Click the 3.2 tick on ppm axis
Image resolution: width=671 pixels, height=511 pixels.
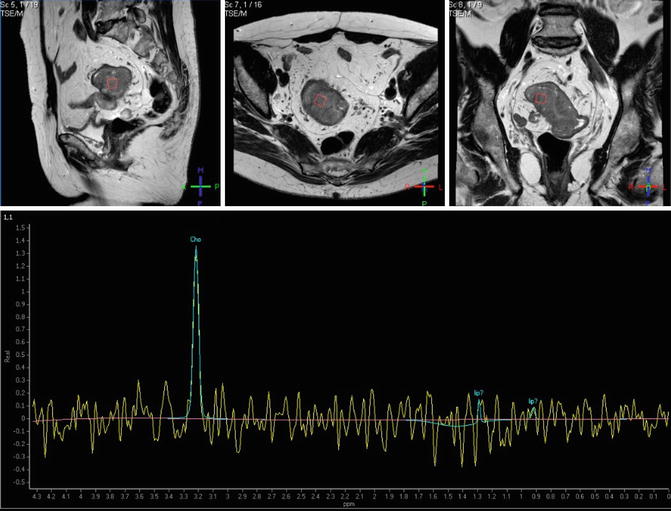pyautogui.click(x=198, y=495)
